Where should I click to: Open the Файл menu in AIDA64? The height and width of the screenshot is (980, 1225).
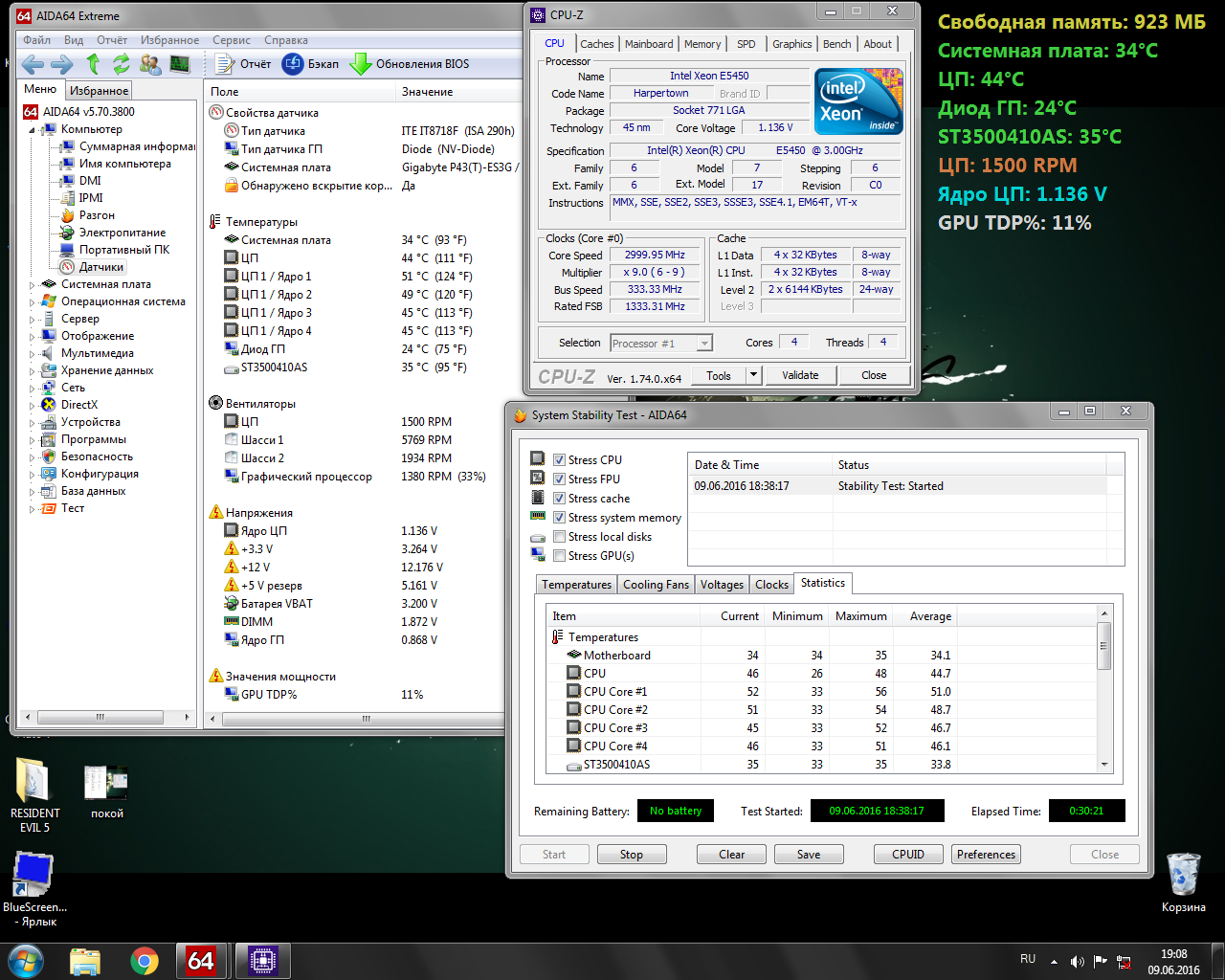pos(37,40)
